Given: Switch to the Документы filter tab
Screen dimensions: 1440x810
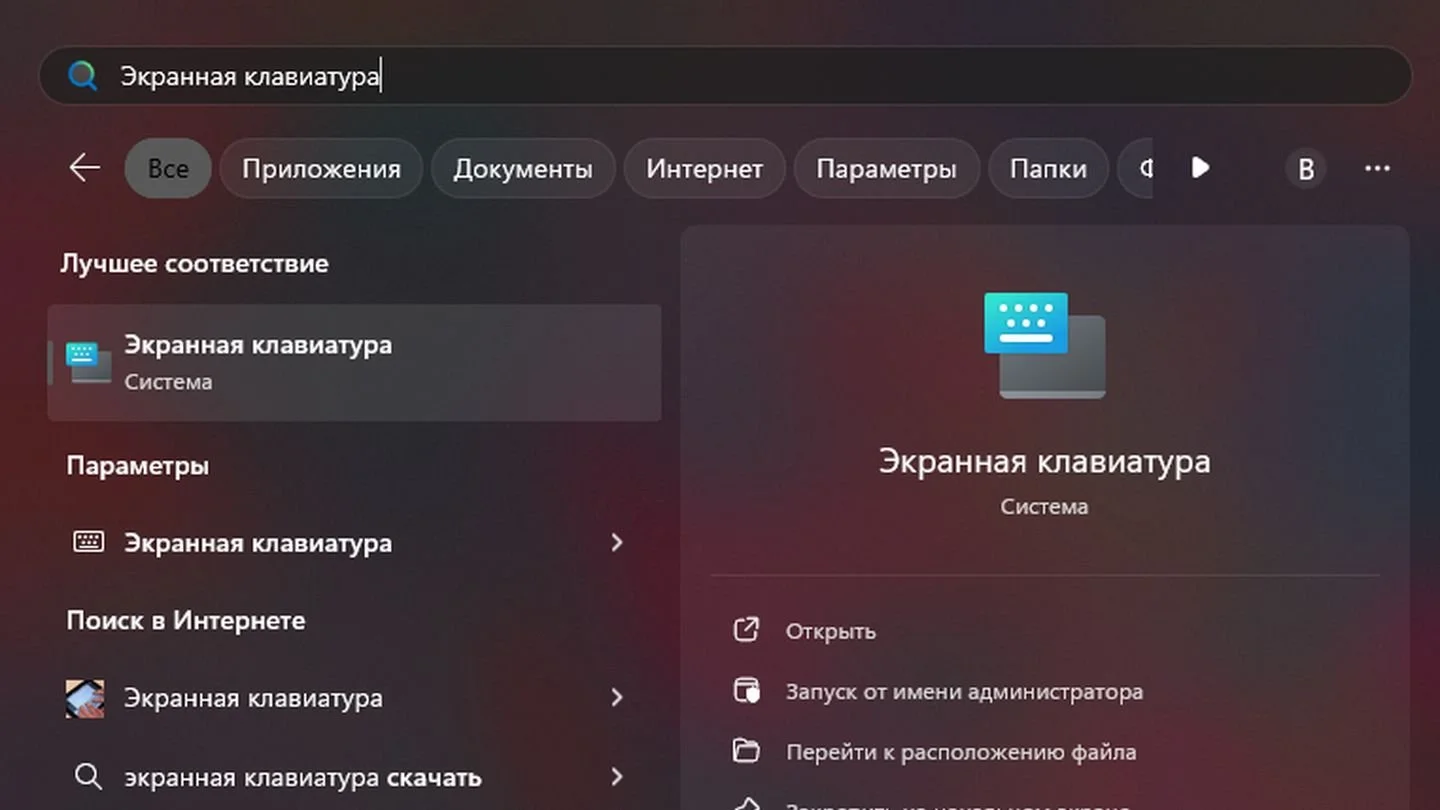Looking at the screenshot, I should 523,168.
